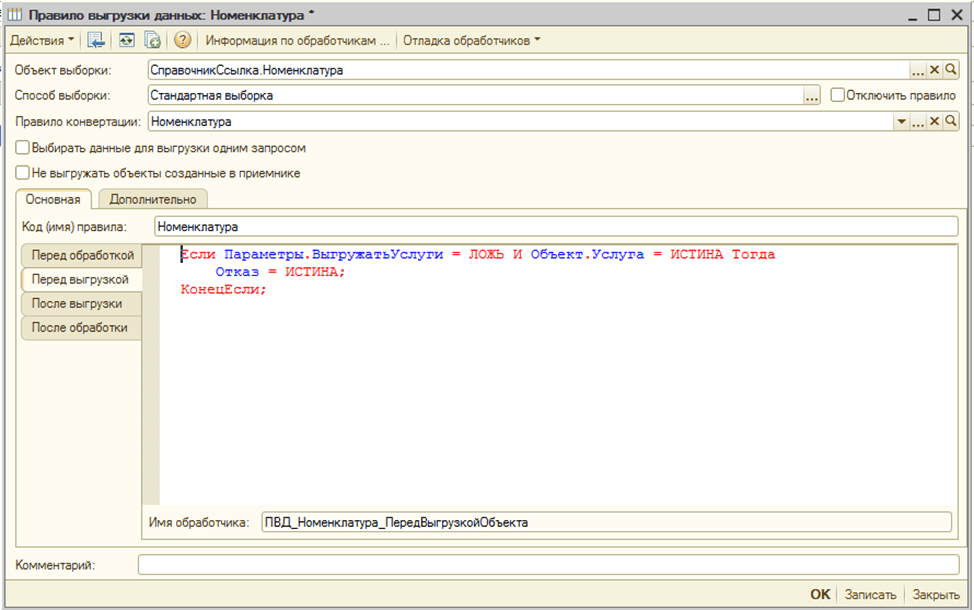
Task: Click the help question mark toolbar icon
Action: 182,41
